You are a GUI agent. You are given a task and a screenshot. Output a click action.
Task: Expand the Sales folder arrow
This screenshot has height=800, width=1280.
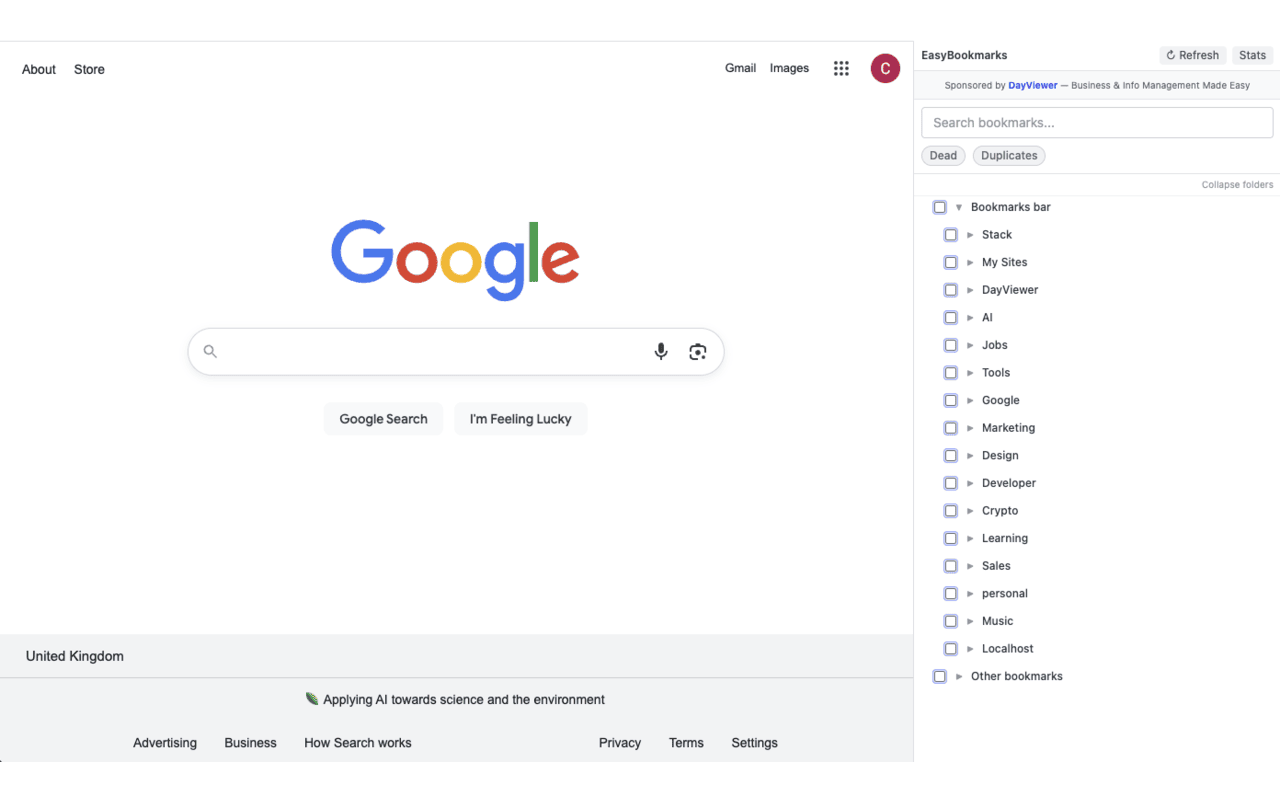[970, 566]
